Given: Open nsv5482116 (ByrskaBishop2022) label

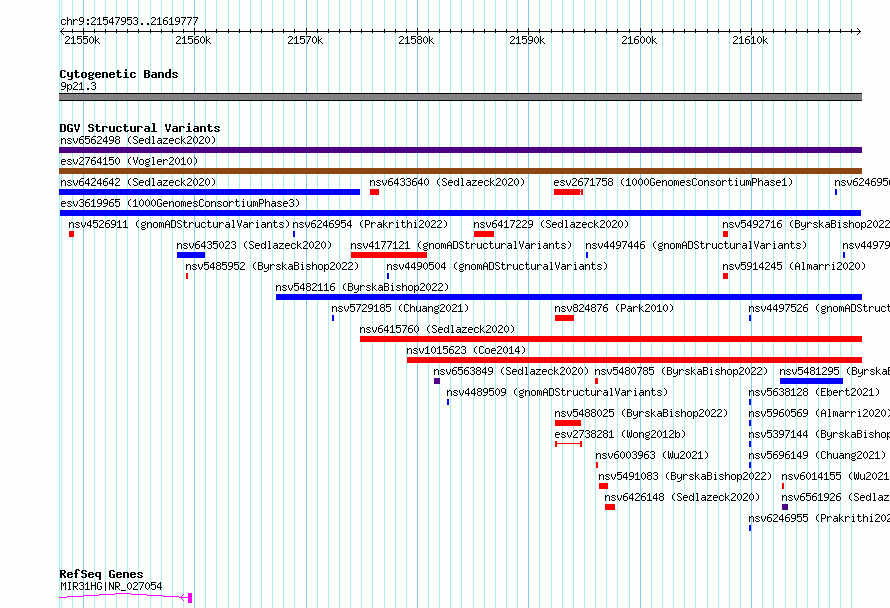Looking at the screenshot, I should pyautogui.click(x=362, y=287).
